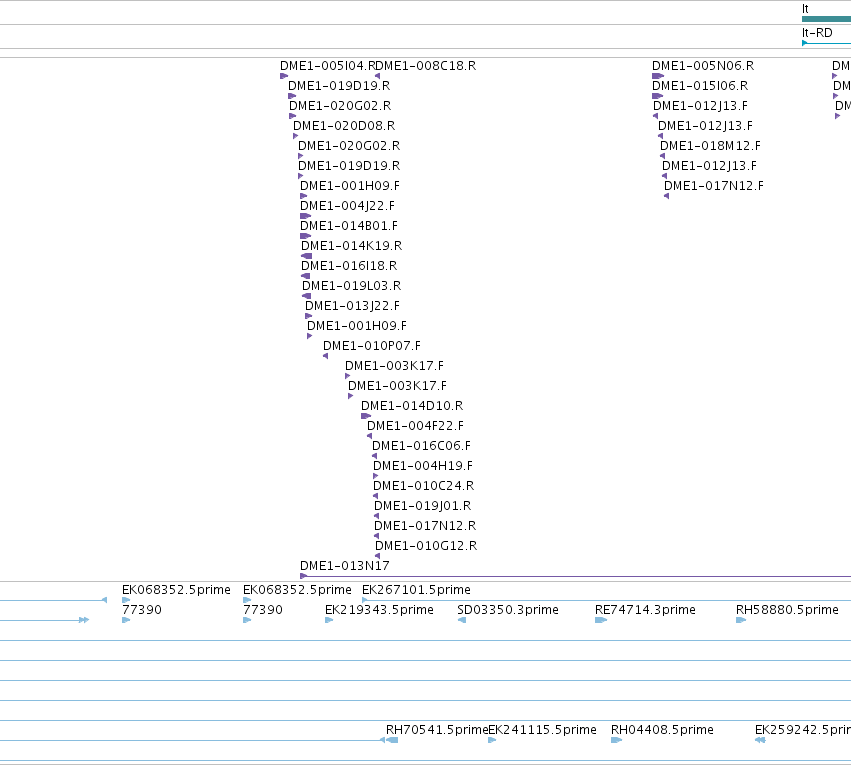Select the lt-RD transcript label

coord(817,33)
